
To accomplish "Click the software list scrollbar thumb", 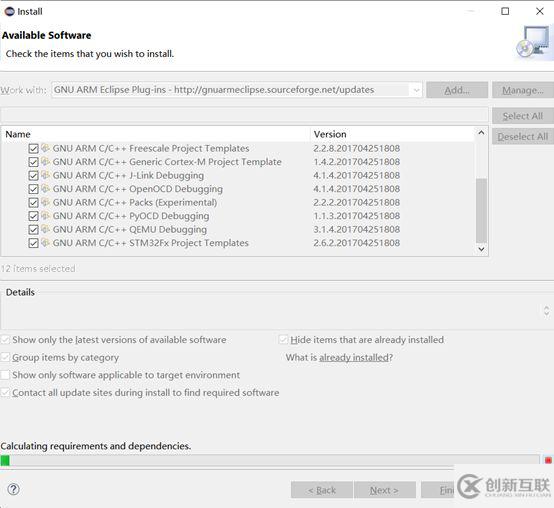I will coord(481,211).
